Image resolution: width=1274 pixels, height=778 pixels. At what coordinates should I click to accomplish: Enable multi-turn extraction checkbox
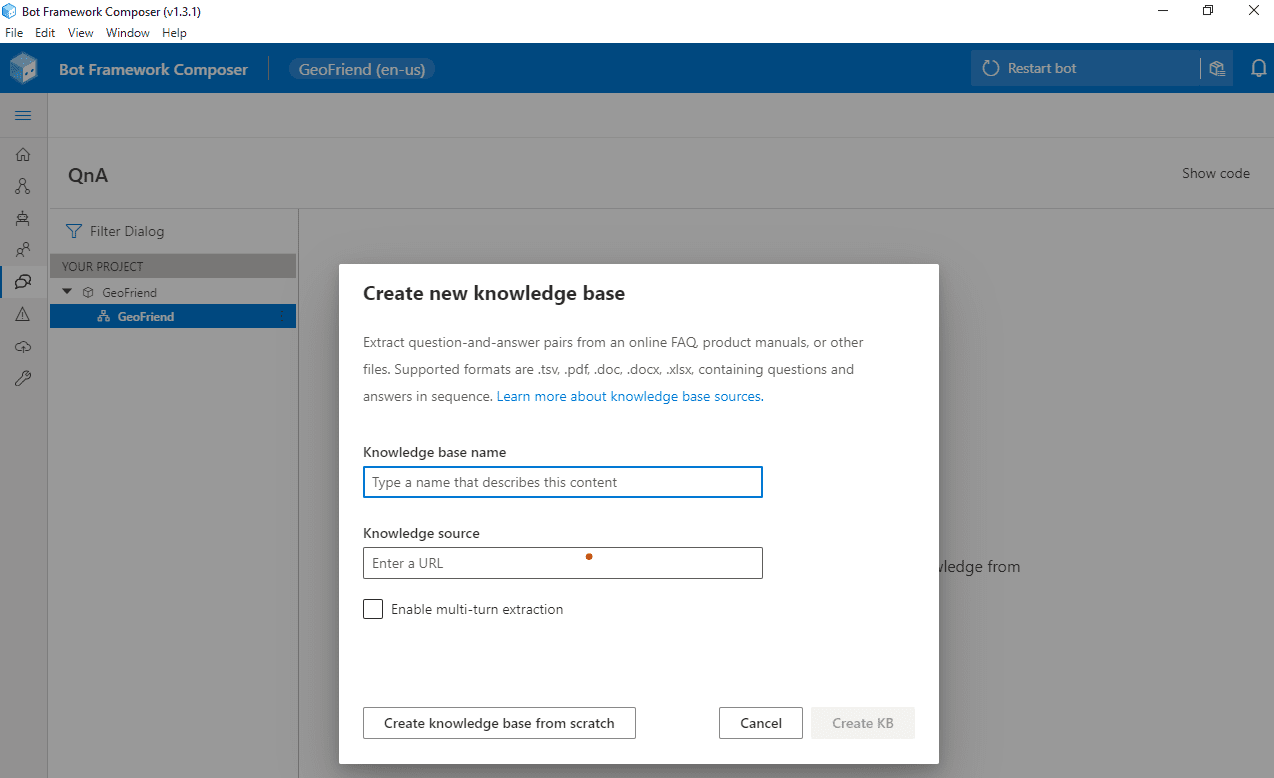pos(373,609)
